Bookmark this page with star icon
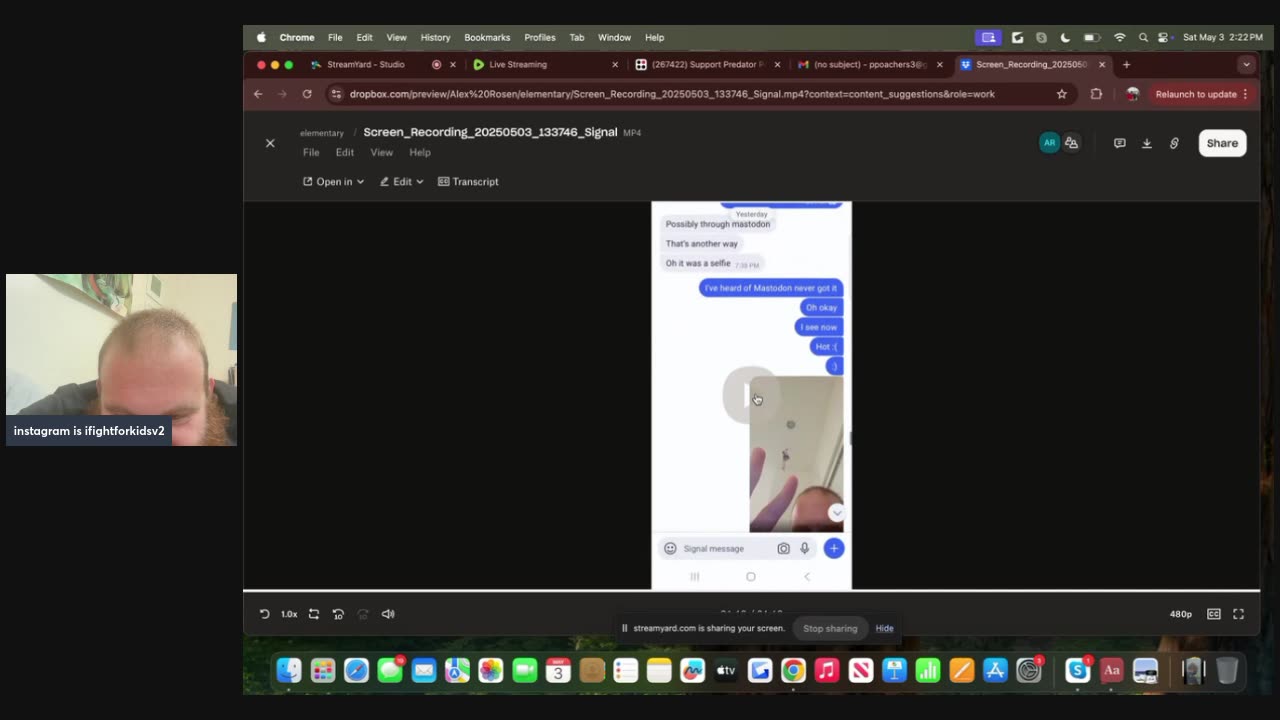Viewport: 1280px width, 720px height. click(x=1062, y=94)
